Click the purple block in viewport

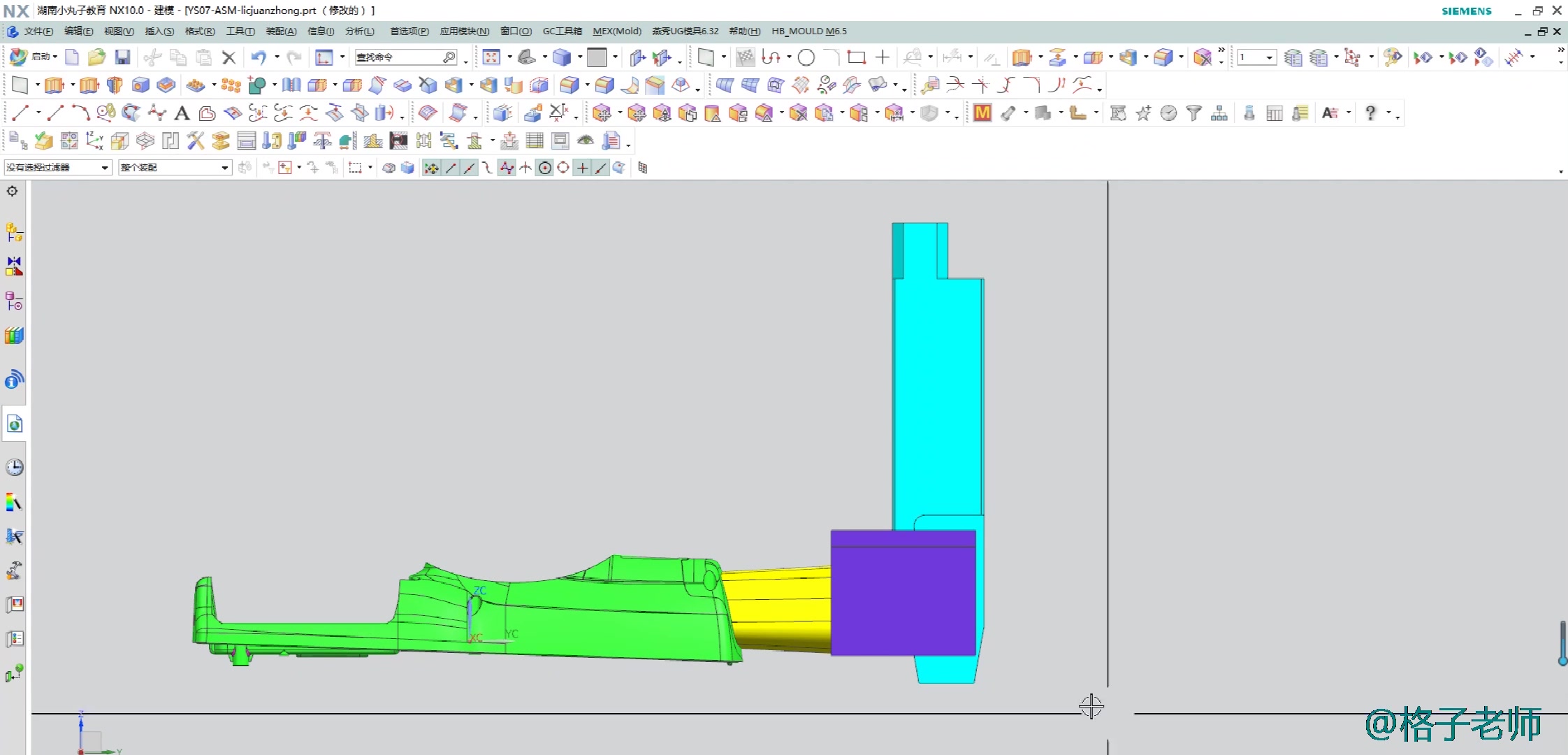pos(902,594)
